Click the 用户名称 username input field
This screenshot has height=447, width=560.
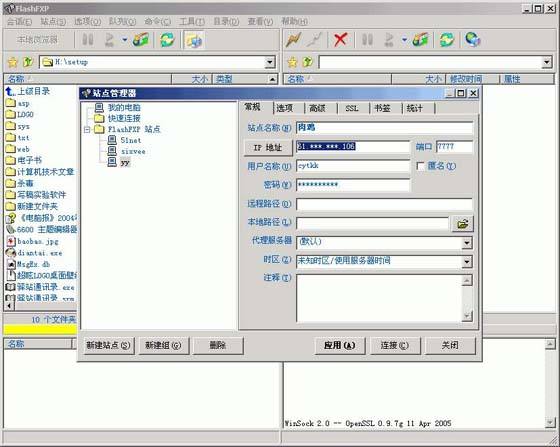pos(353,166)
